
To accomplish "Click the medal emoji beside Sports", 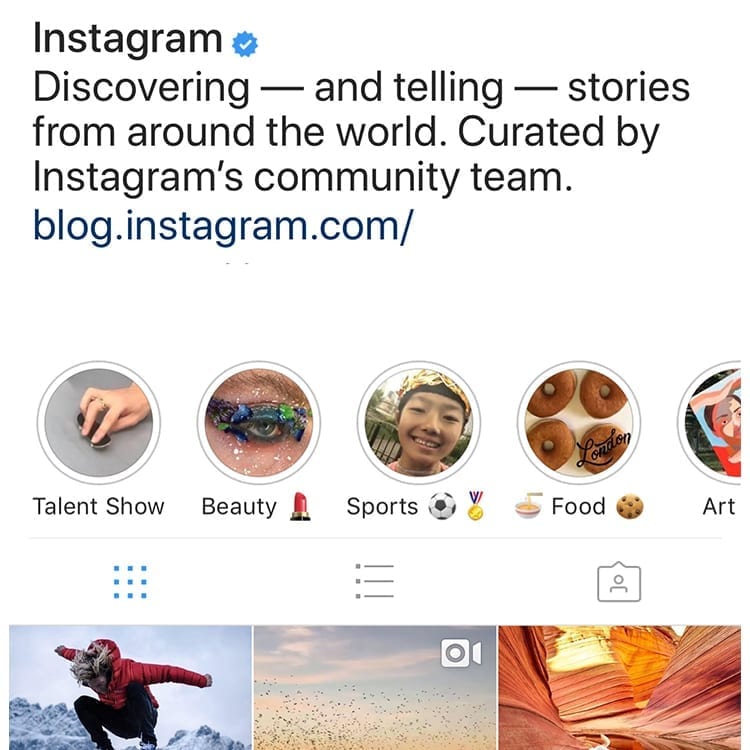I will click(x=475, y=506).
